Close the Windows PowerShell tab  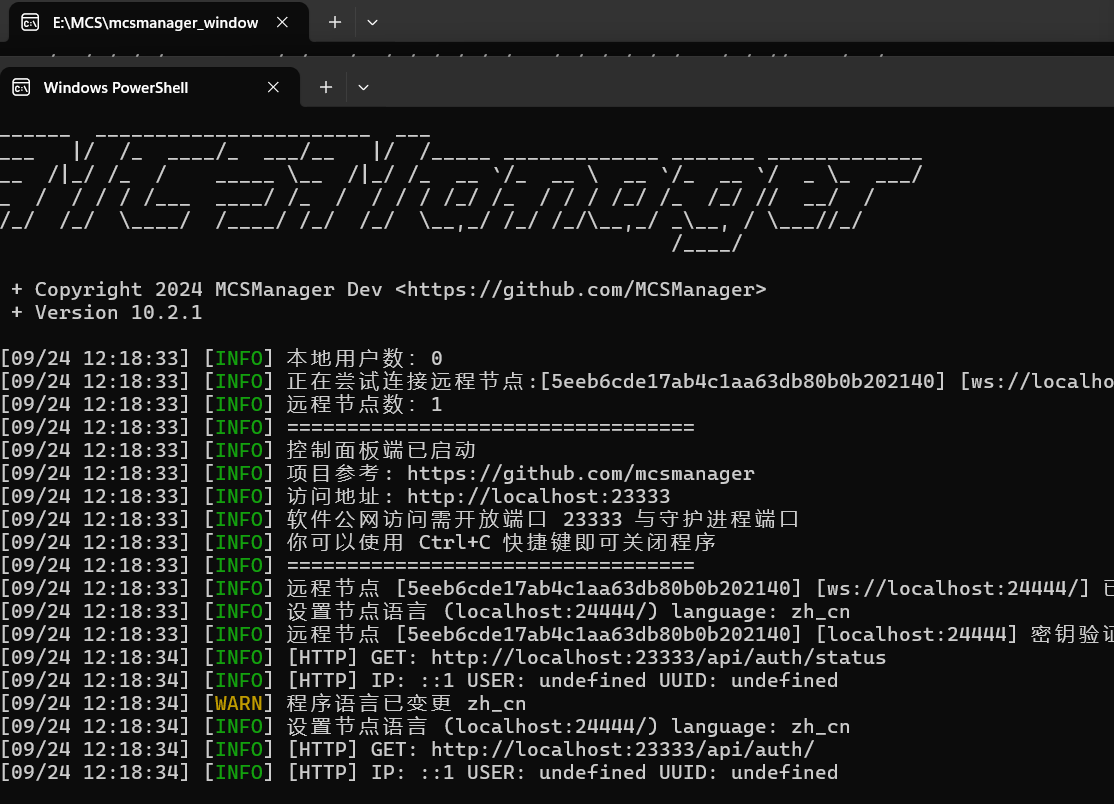(x=273, y=87)
